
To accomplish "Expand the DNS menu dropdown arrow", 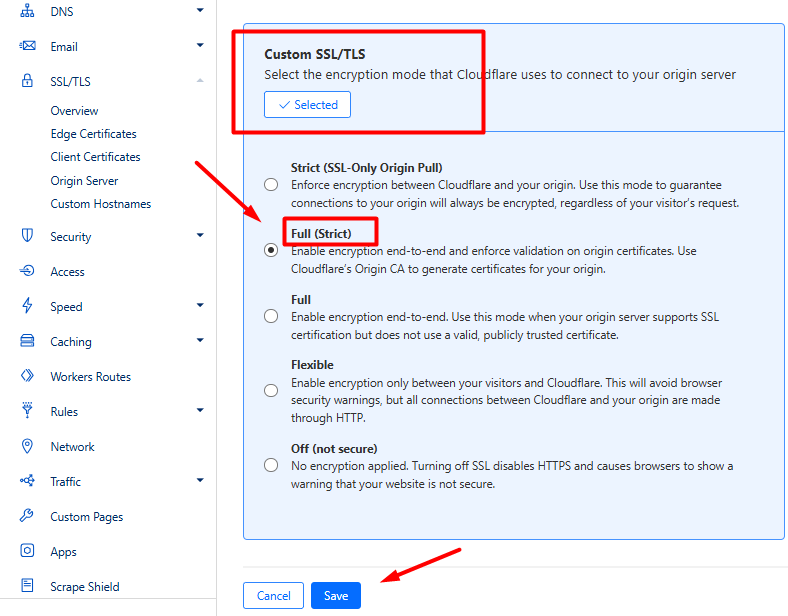I will coord(200,11).
